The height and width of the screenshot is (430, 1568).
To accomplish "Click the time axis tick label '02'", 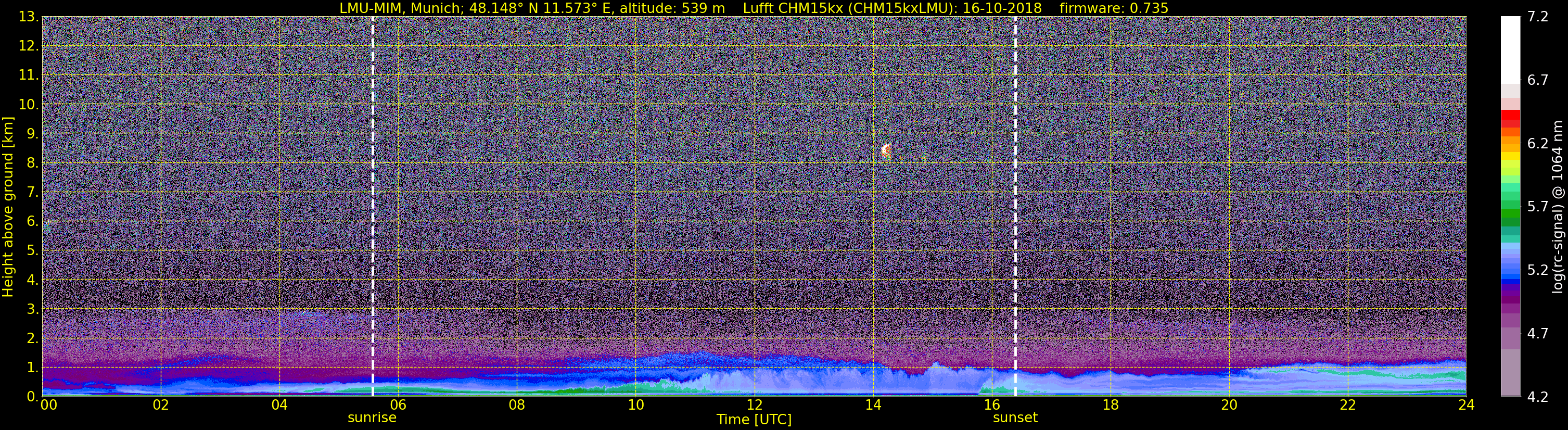I will [161, 405].
